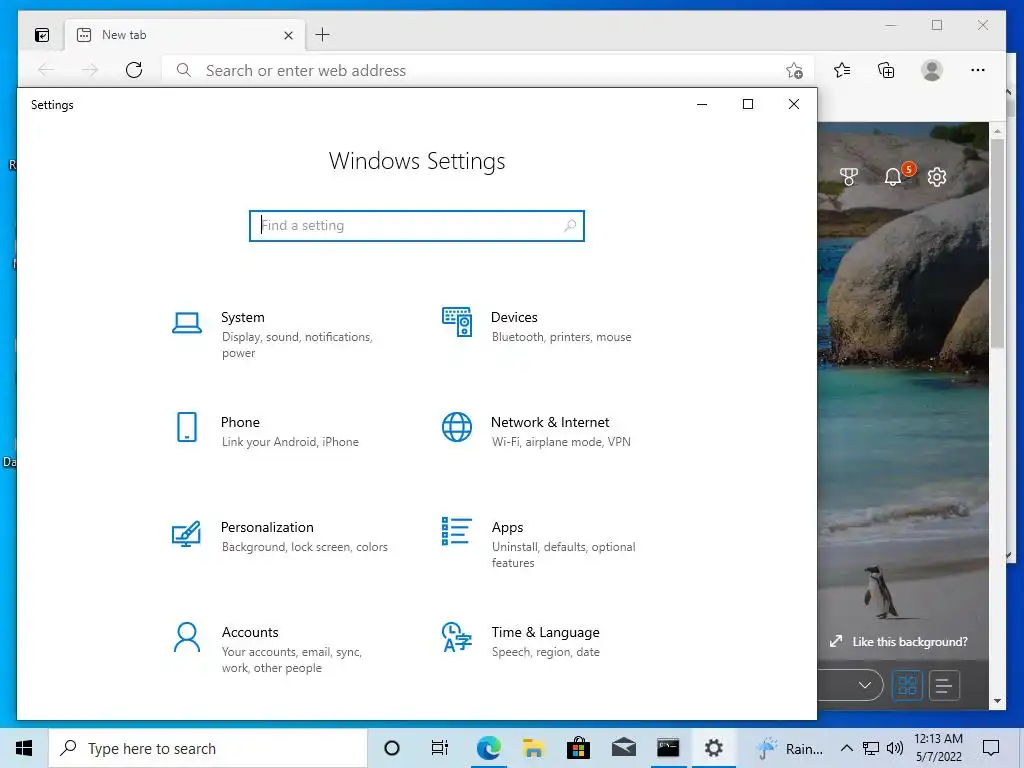Screen dimensions: 1024x768
Task: Minimize the Settings window
Action: (702, 104)
